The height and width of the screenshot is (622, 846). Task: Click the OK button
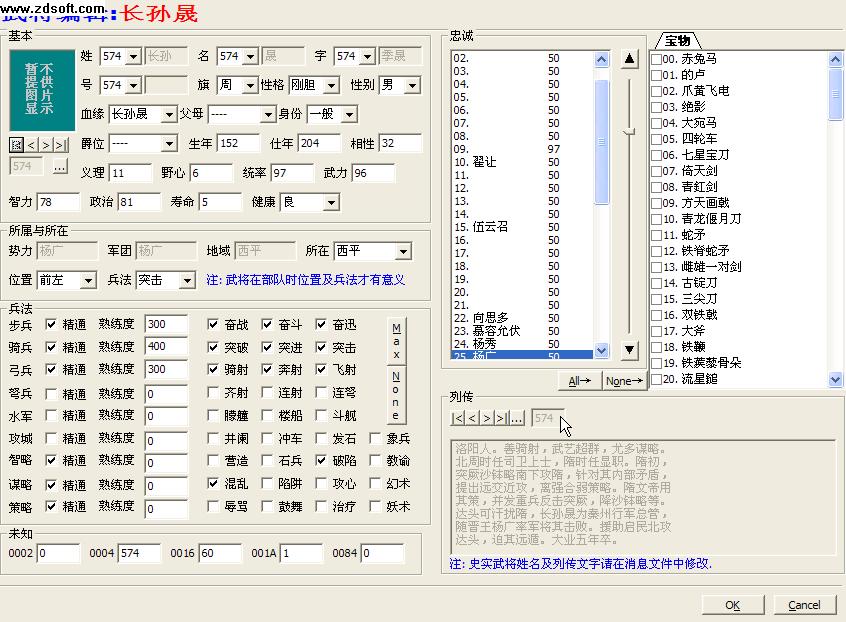pos(732,605)
